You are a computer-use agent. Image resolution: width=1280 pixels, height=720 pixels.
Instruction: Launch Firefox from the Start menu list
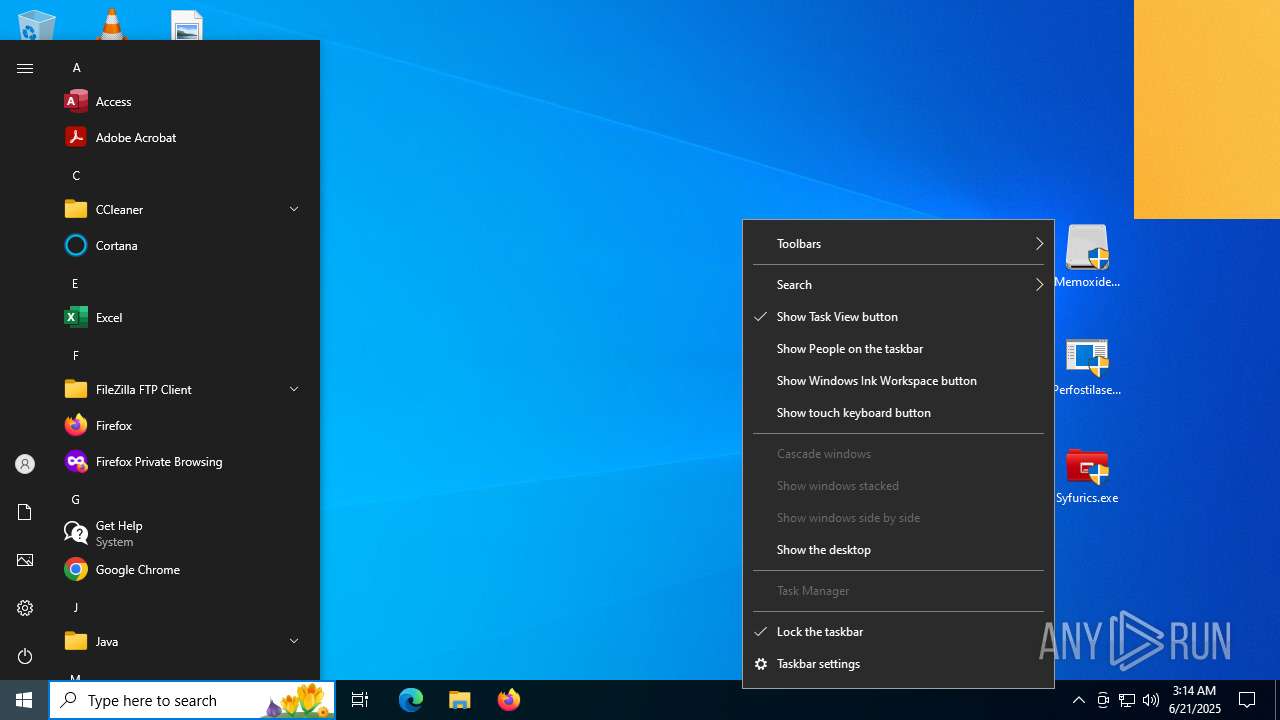coord(184,425)
